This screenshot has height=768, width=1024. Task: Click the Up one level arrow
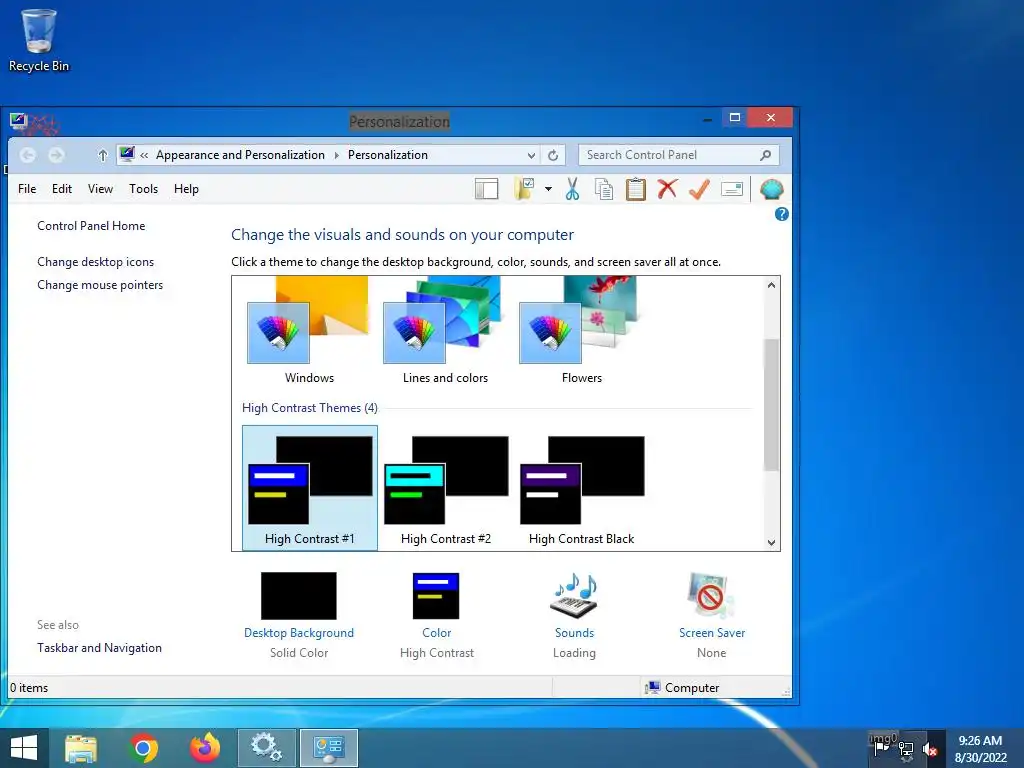click(103, 155)
